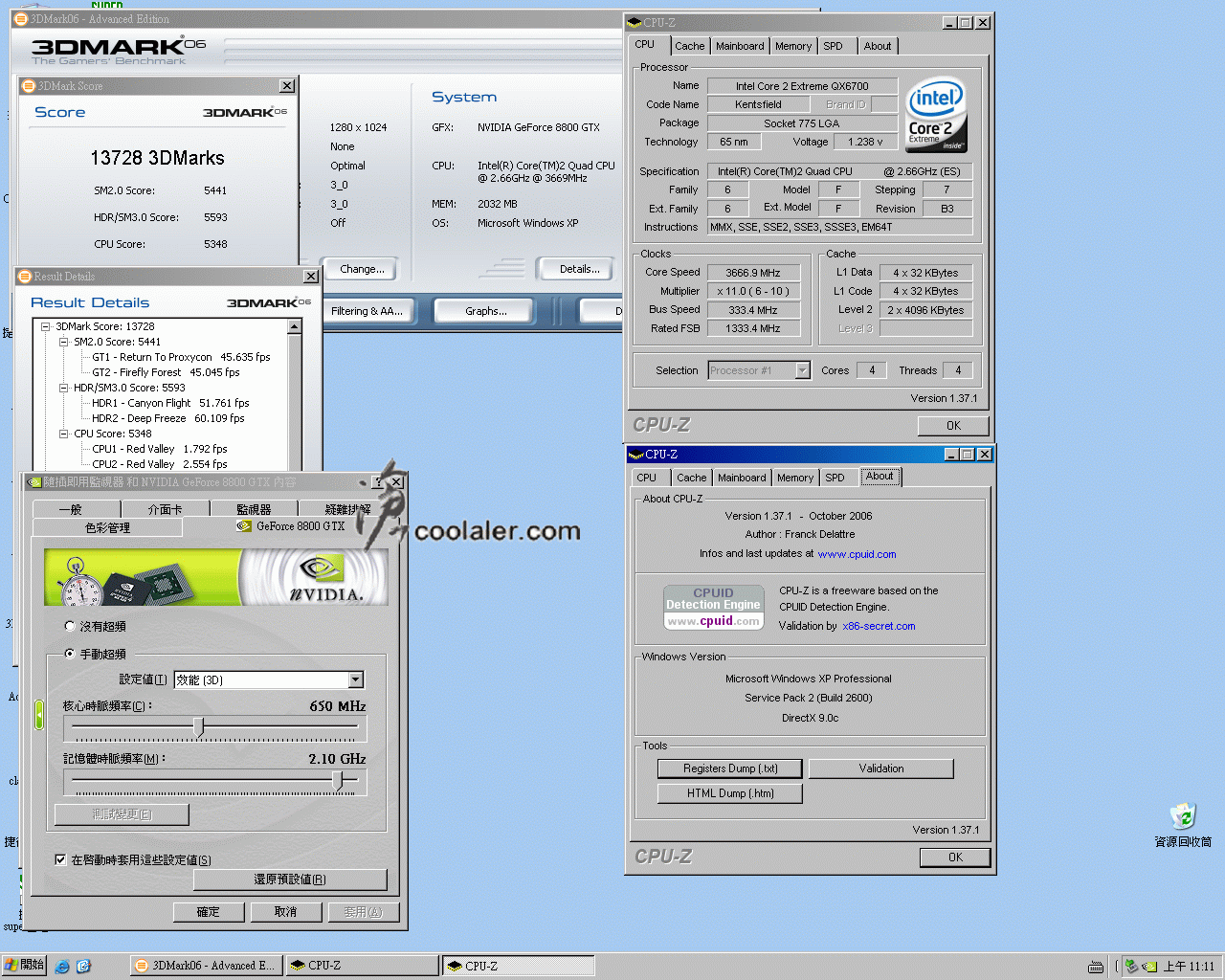Click the Validation button in CPU-Z
Image resolution: width=1225 pixels, height=980 pixels.
tap(881, 768)
